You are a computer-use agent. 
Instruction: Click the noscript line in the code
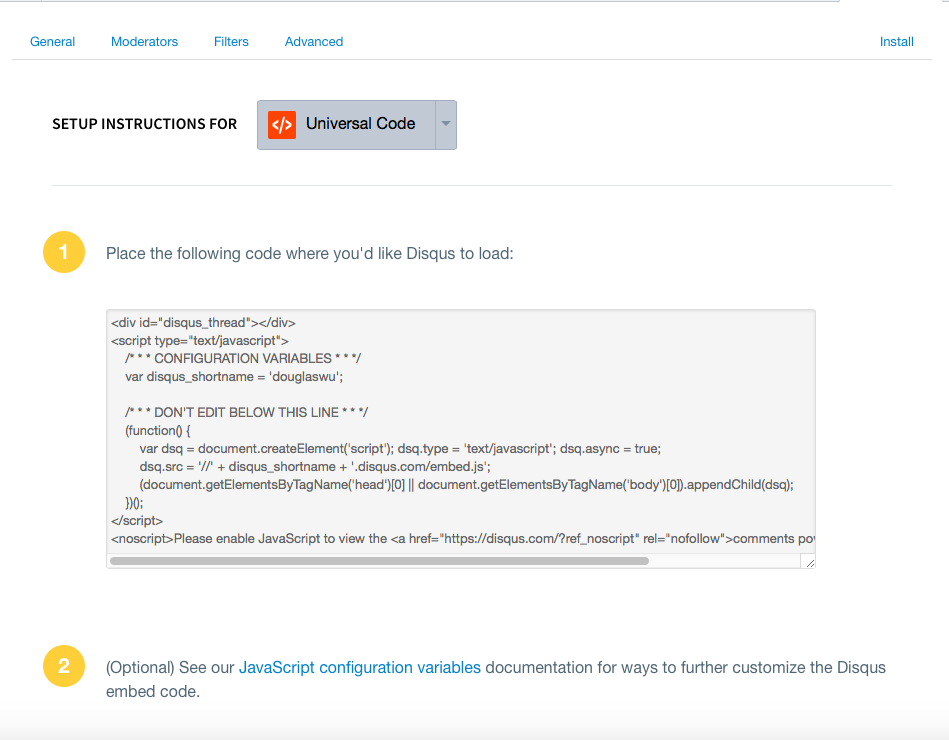(463, 539)
